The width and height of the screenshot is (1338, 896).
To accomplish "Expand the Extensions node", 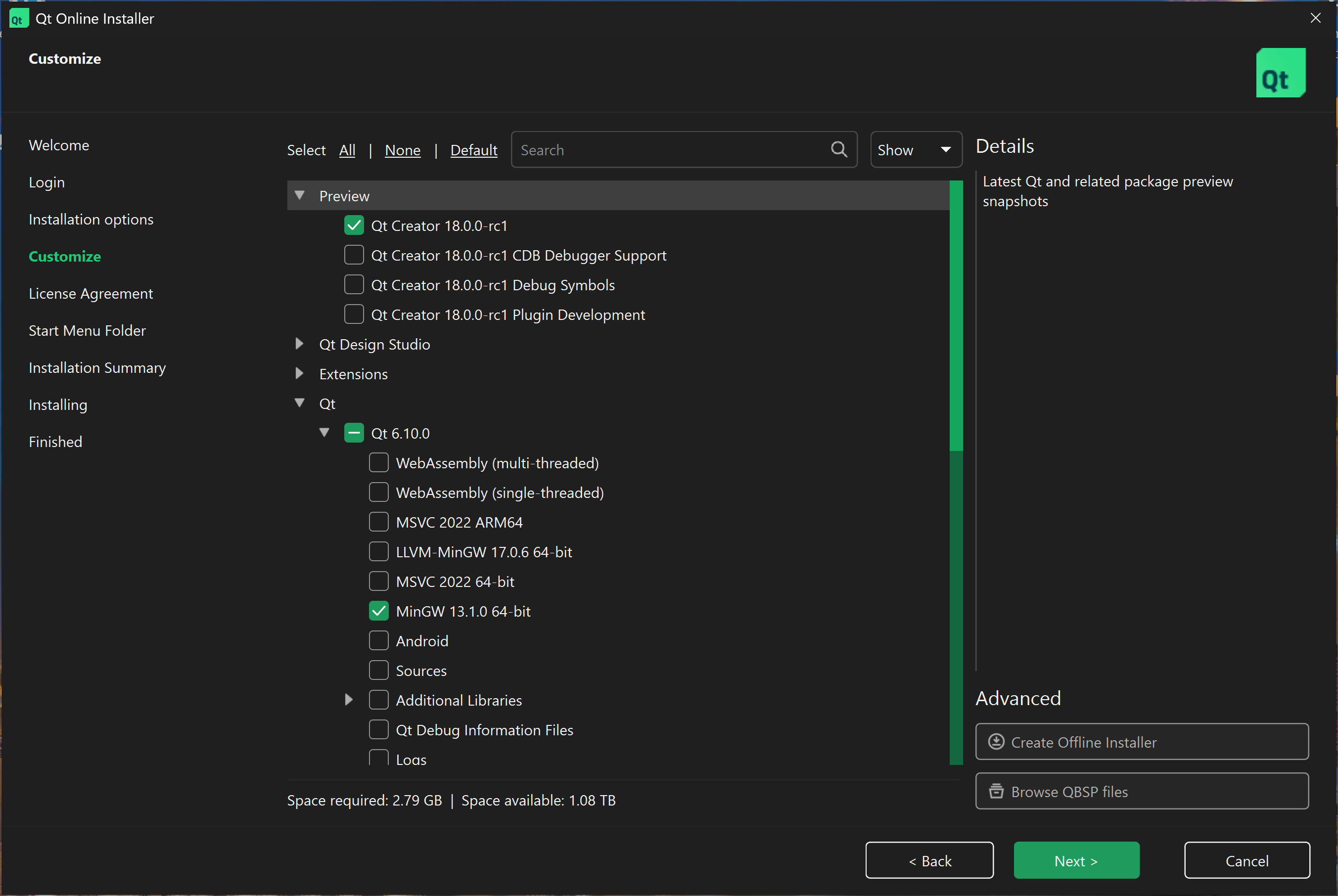I will [299, 373].
